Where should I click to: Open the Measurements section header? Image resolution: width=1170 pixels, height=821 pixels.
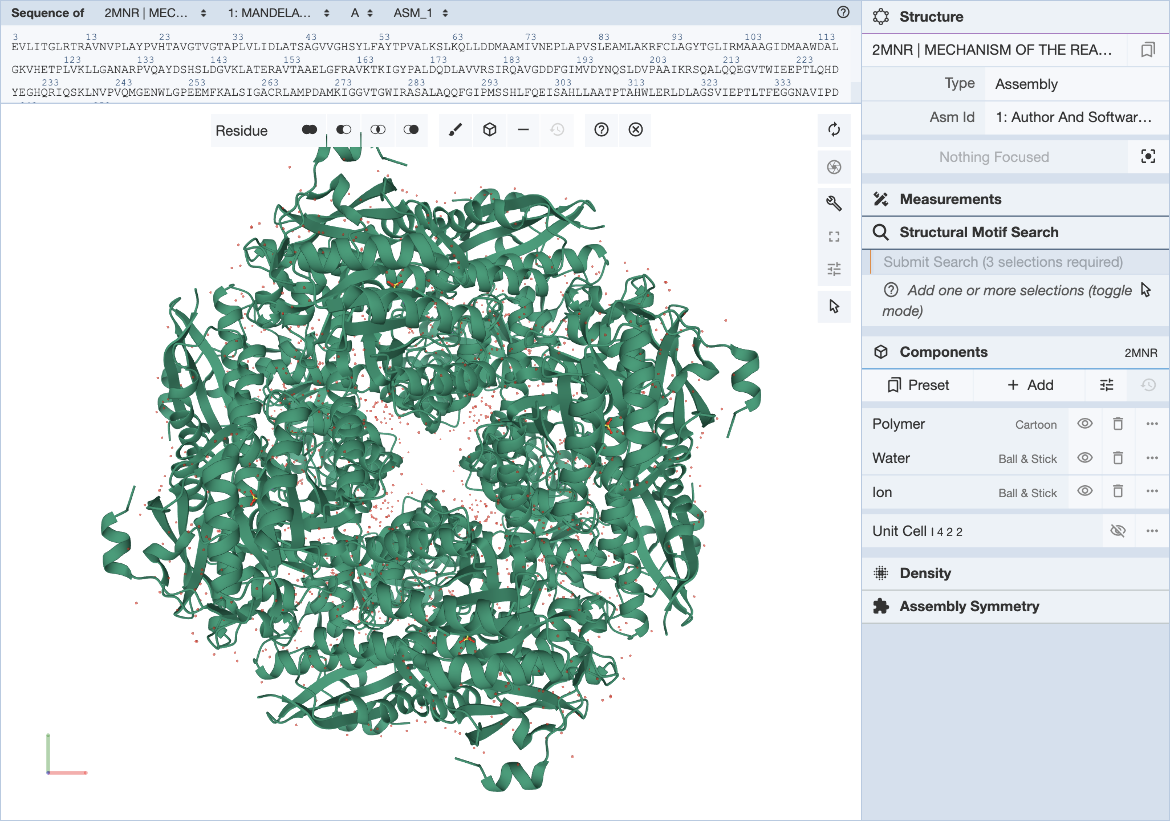click(950, 199)
